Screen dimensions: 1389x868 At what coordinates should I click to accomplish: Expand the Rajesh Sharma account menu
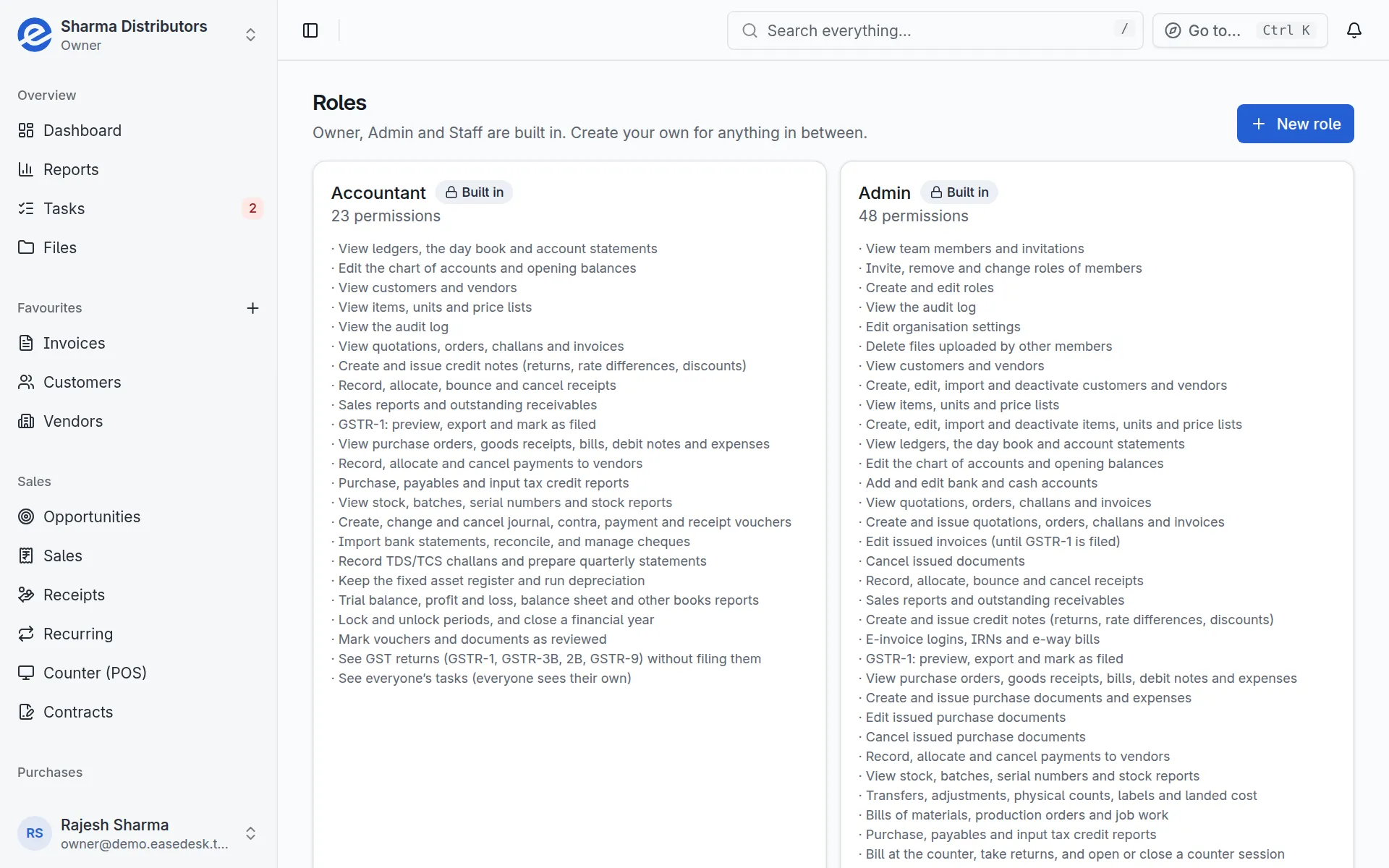coord(139,833)
